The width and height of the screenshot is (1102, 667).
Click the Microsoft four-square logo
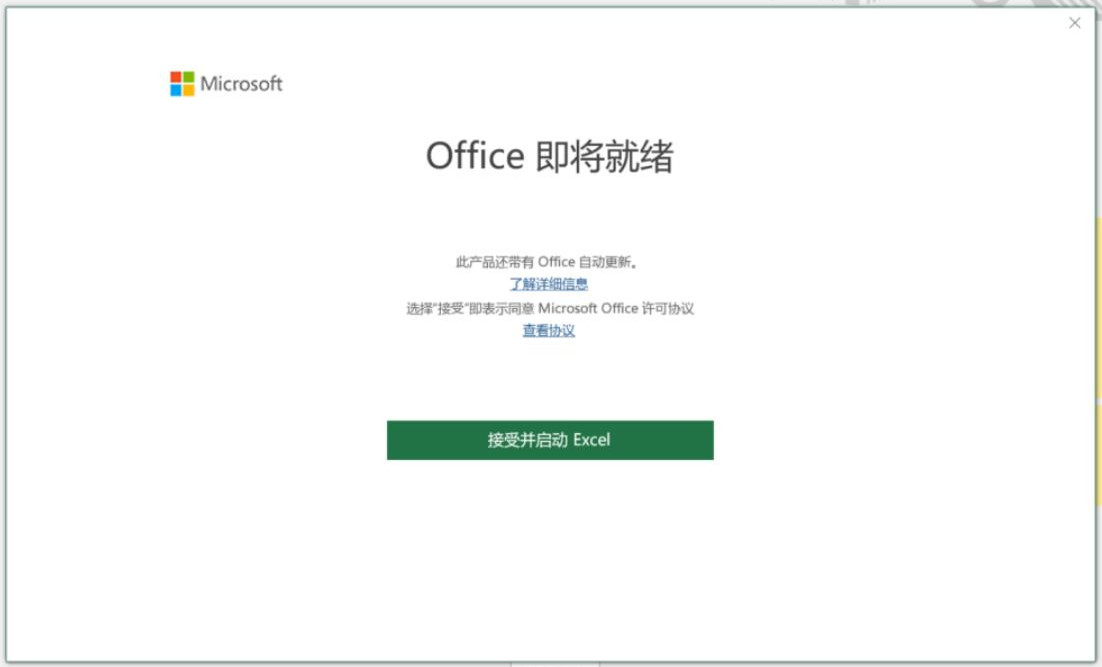182,84
